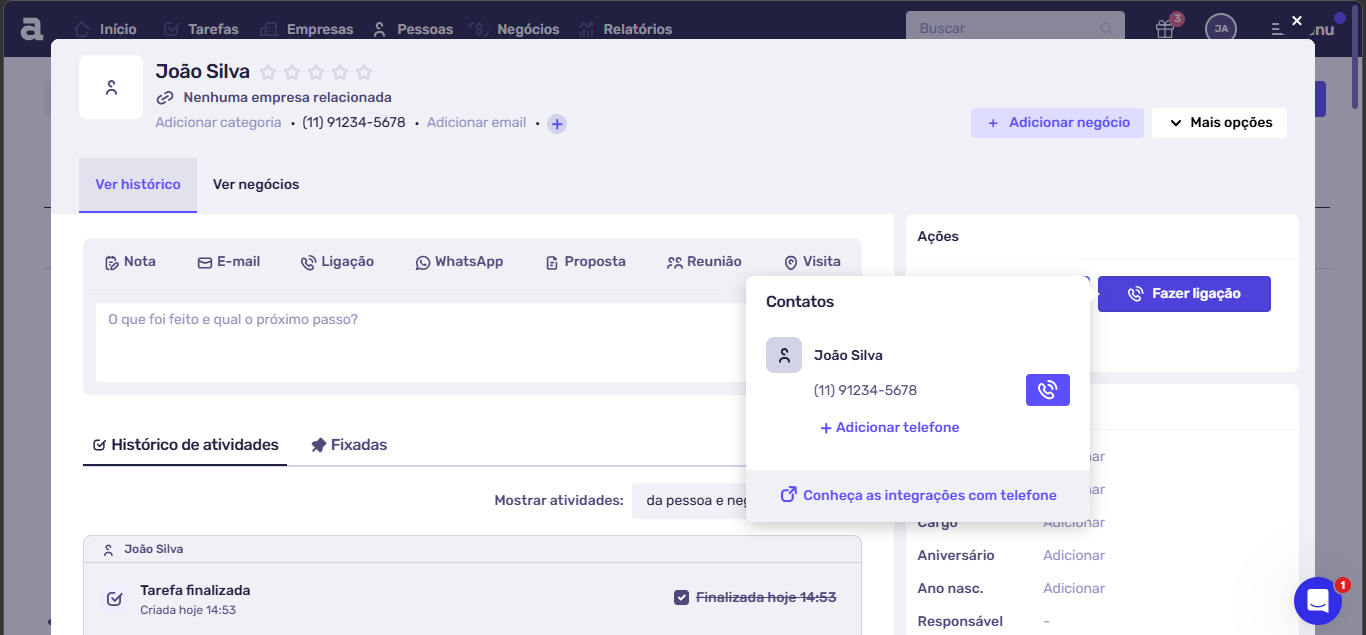Open the Mostrar atividades filter dropdown
1366x635 pixels.
[690, 500]
